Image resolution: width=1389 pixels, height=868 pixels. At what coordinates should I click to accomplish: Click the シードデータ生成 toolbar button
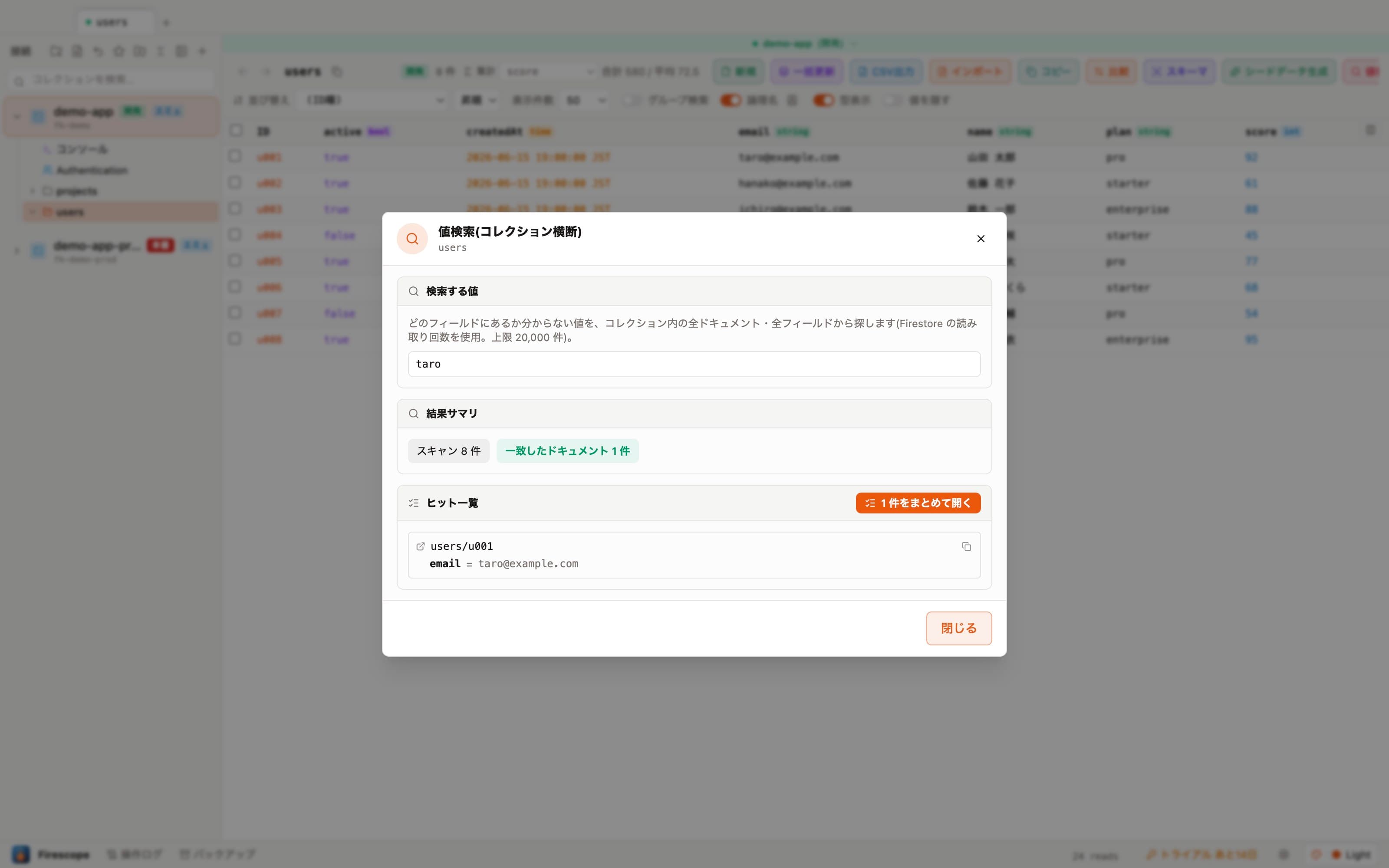[1278, 72]
